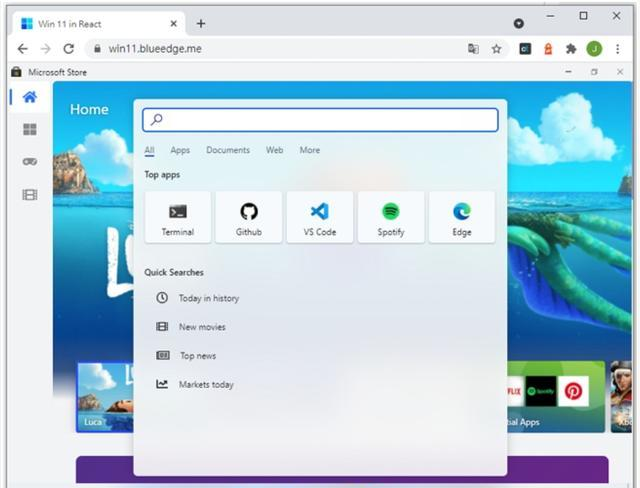Open Edge browser tile
640x488 pixels.
(462, 217)
